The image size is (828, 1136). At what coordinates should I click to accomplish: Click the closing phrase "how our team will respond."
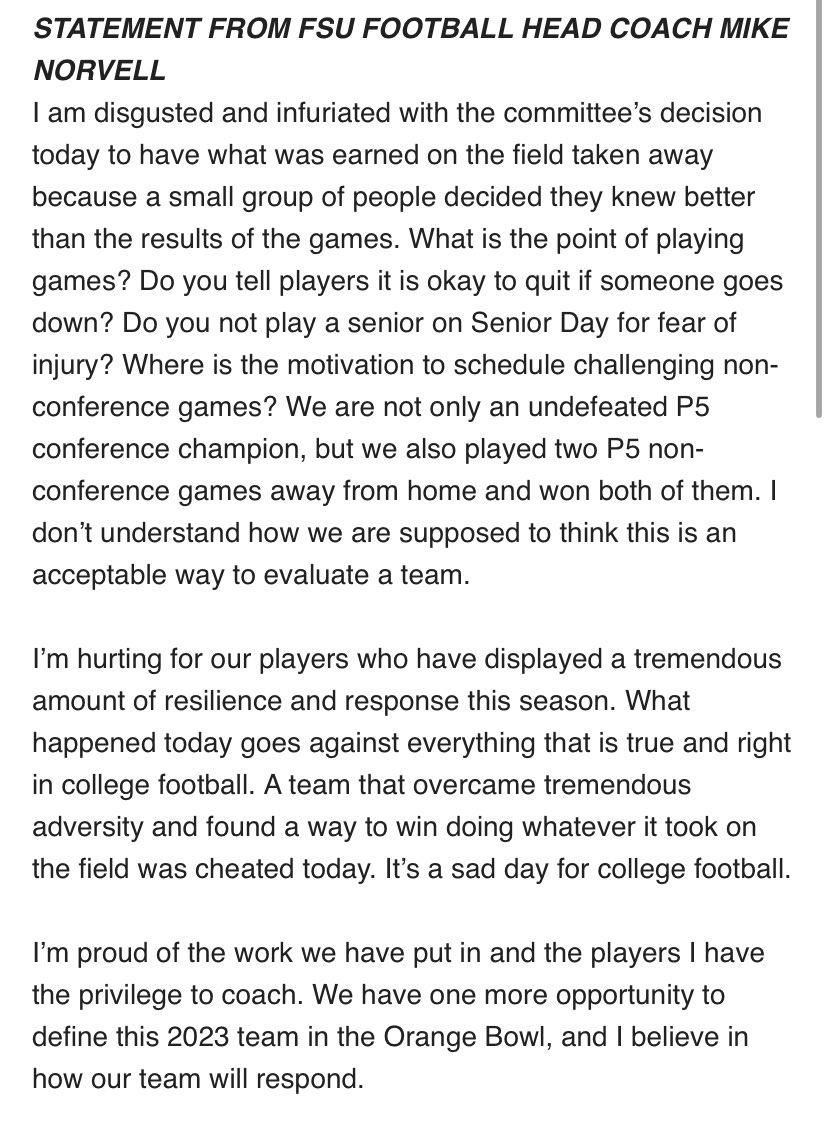click(x=197, y=1079)
